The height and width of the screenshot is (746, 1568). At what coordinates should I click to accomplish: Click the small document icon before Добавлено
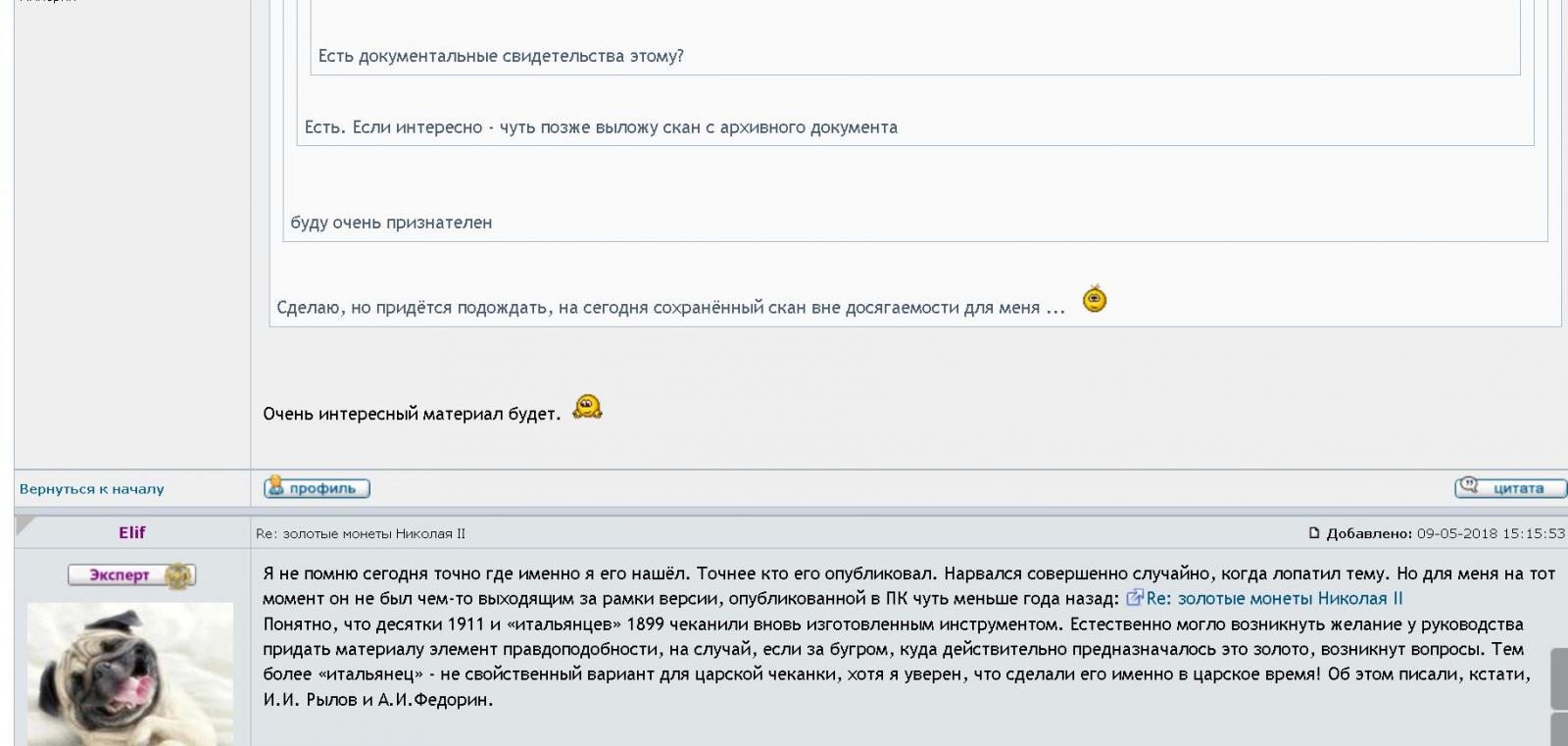coord(1314,533)
